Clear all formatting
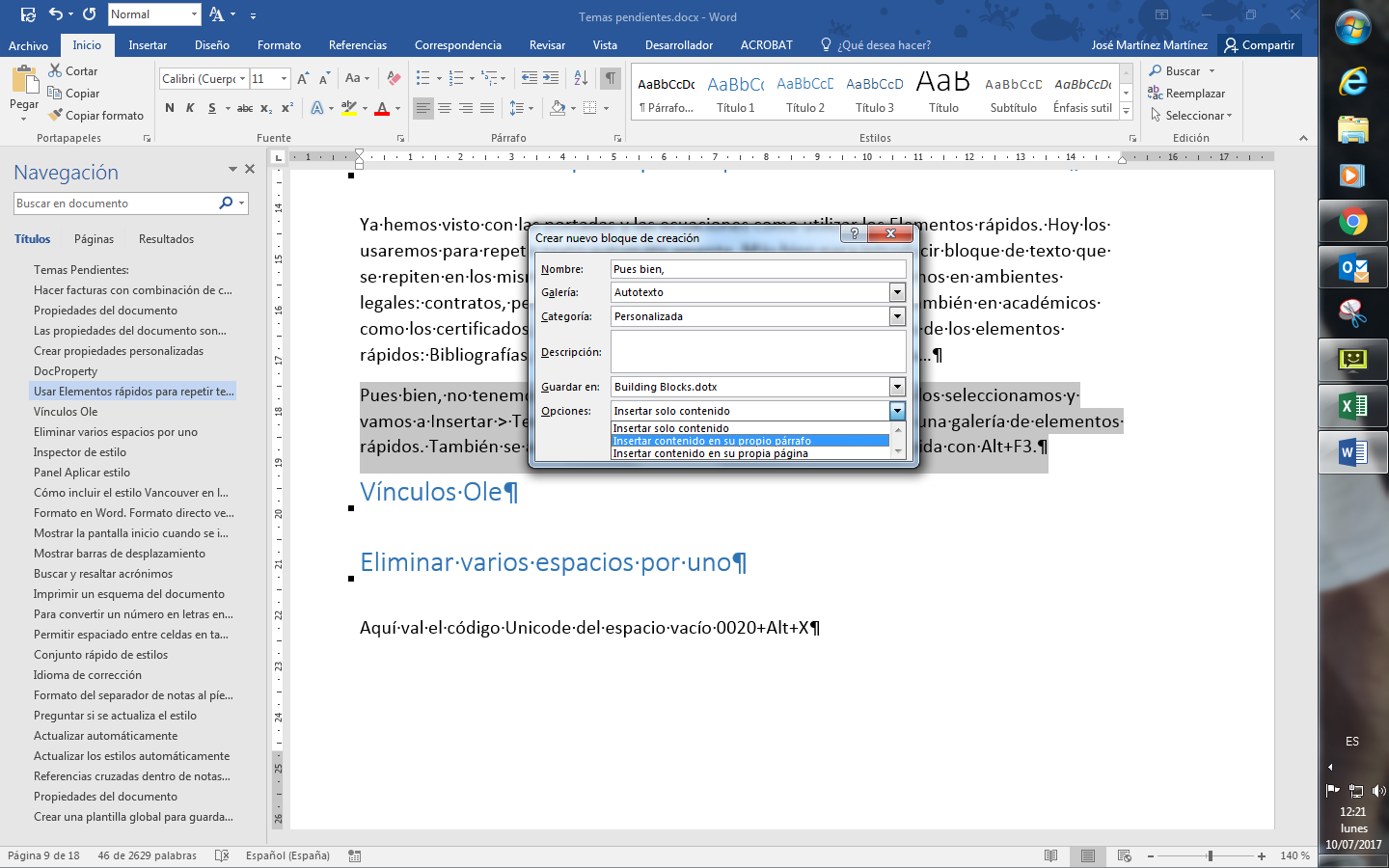This screenshot has height=868, width=1389. point(394,78)
